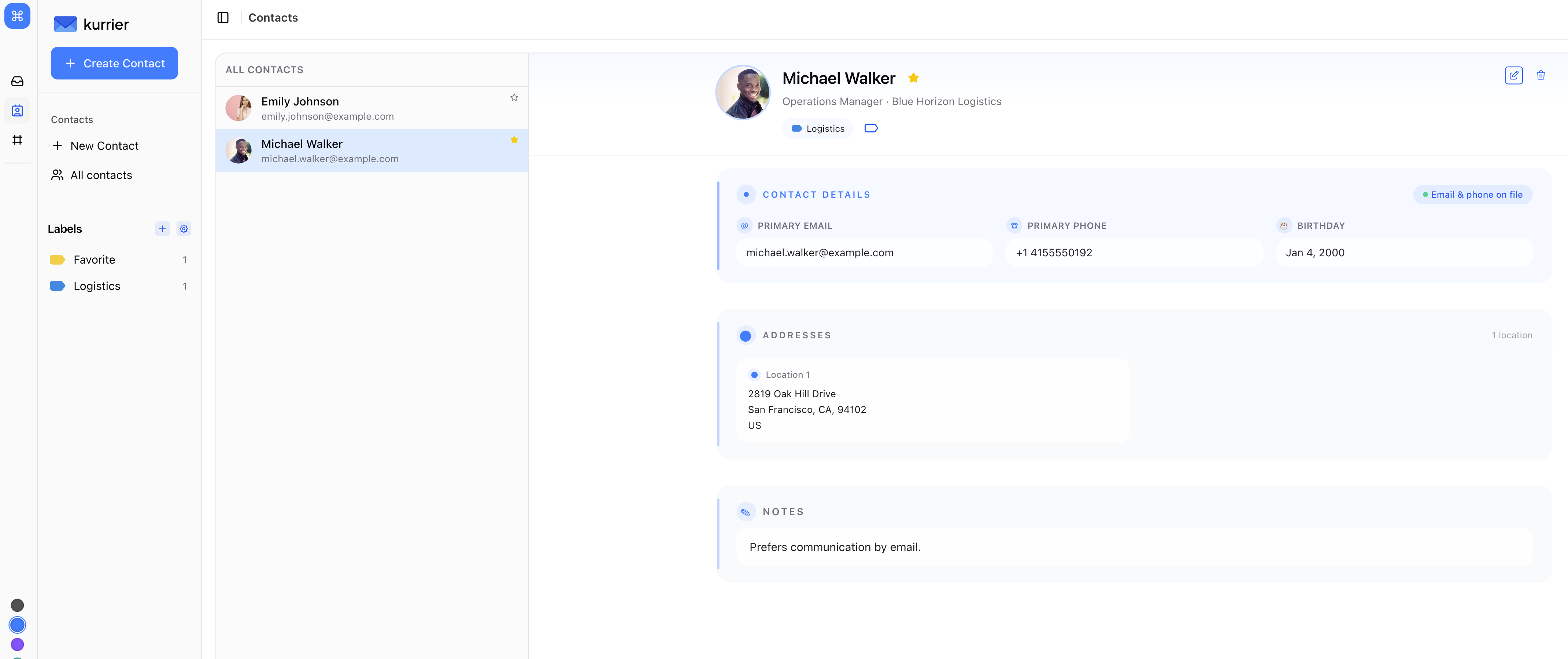Image resolution: width=1568 pixels, height=659 pixels.
Task: Click the add tag icon beside Logistics
Action: 871,129
